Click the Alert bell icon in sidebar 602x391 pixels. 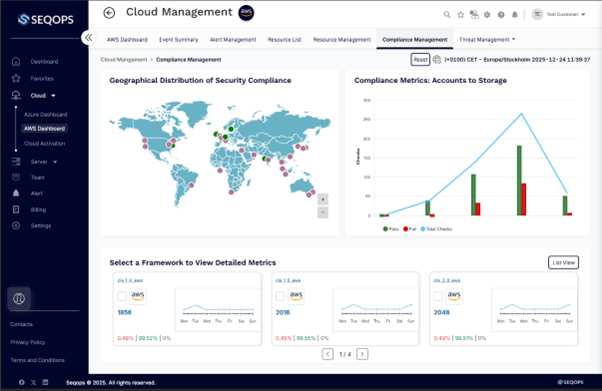(x=16, y=193)
